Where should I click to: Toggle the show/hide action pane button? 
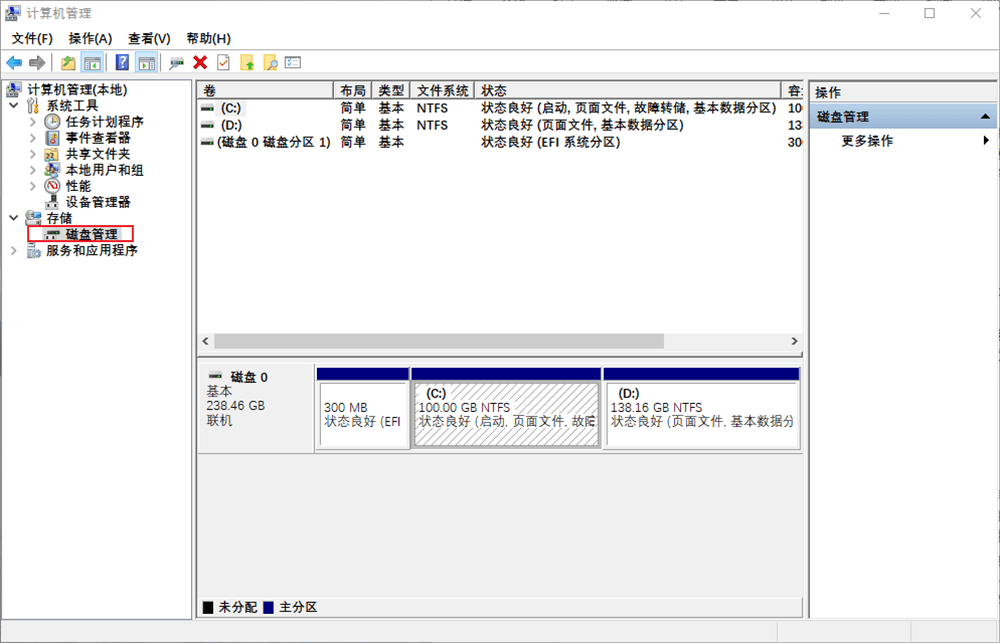pyautogui.click(x=146, y=63)
